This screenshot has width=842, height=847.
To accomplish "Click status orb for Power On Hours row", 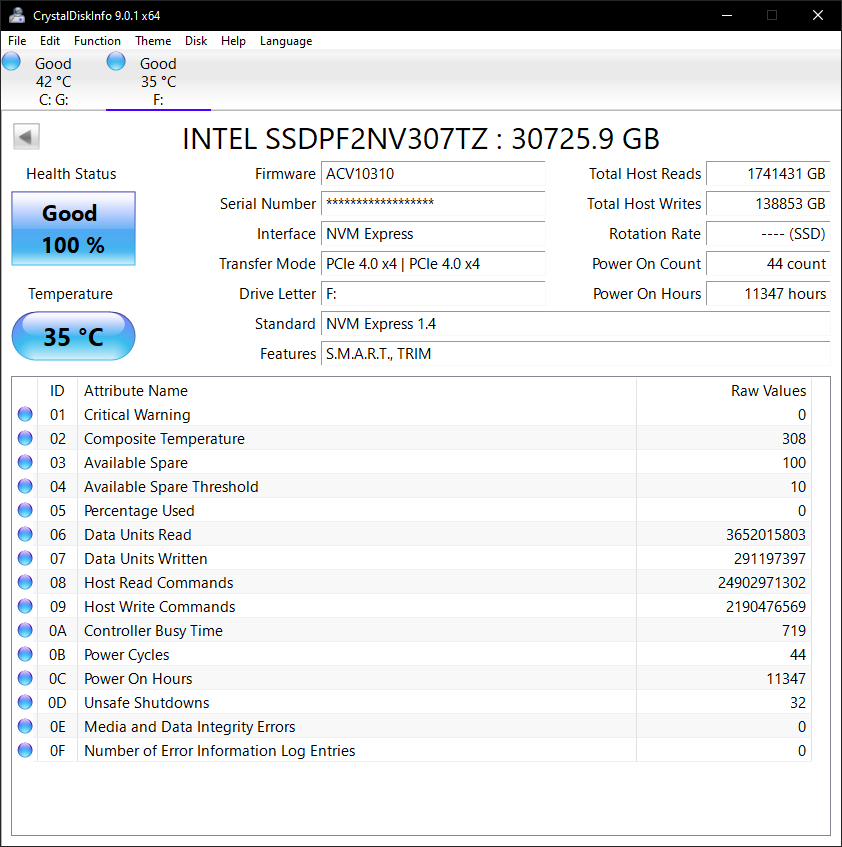I will (x=25, y=678).
